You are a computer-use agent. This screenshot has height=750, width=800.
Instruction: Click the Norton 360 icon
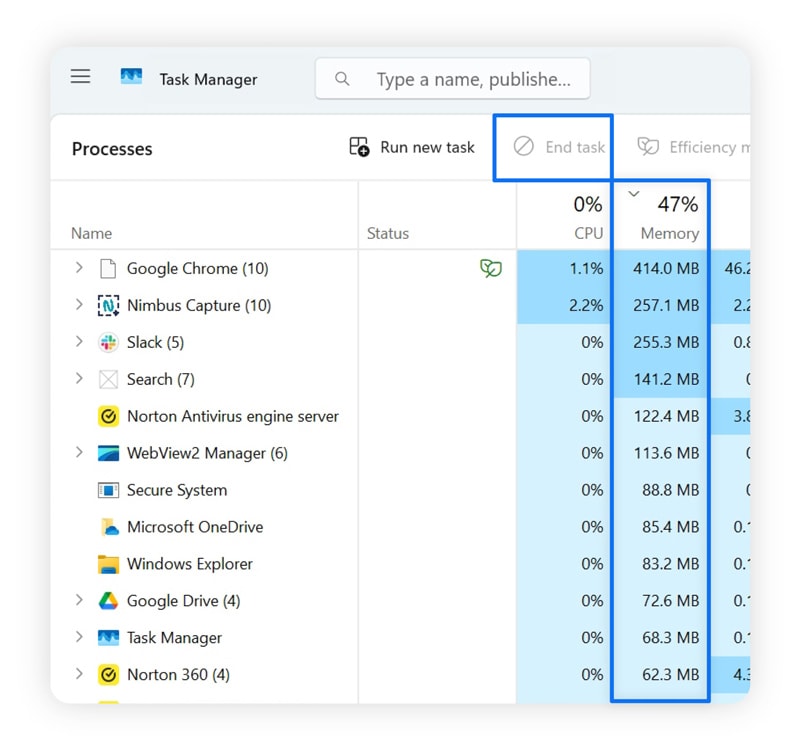[x=107, y=675]
